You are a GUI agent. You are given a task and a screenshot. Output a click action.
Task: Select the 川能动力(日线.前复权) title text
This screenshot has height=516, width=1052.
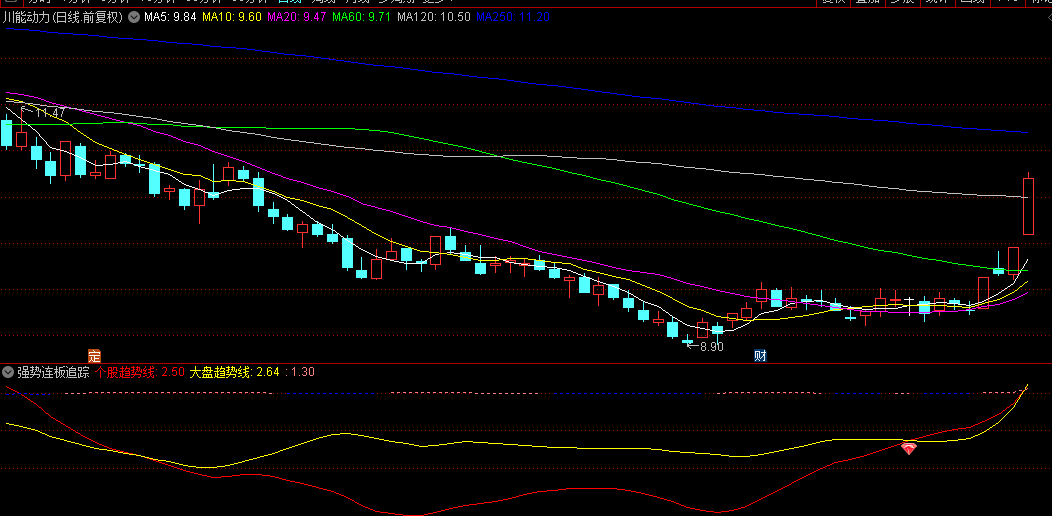[x=63, y=17]
